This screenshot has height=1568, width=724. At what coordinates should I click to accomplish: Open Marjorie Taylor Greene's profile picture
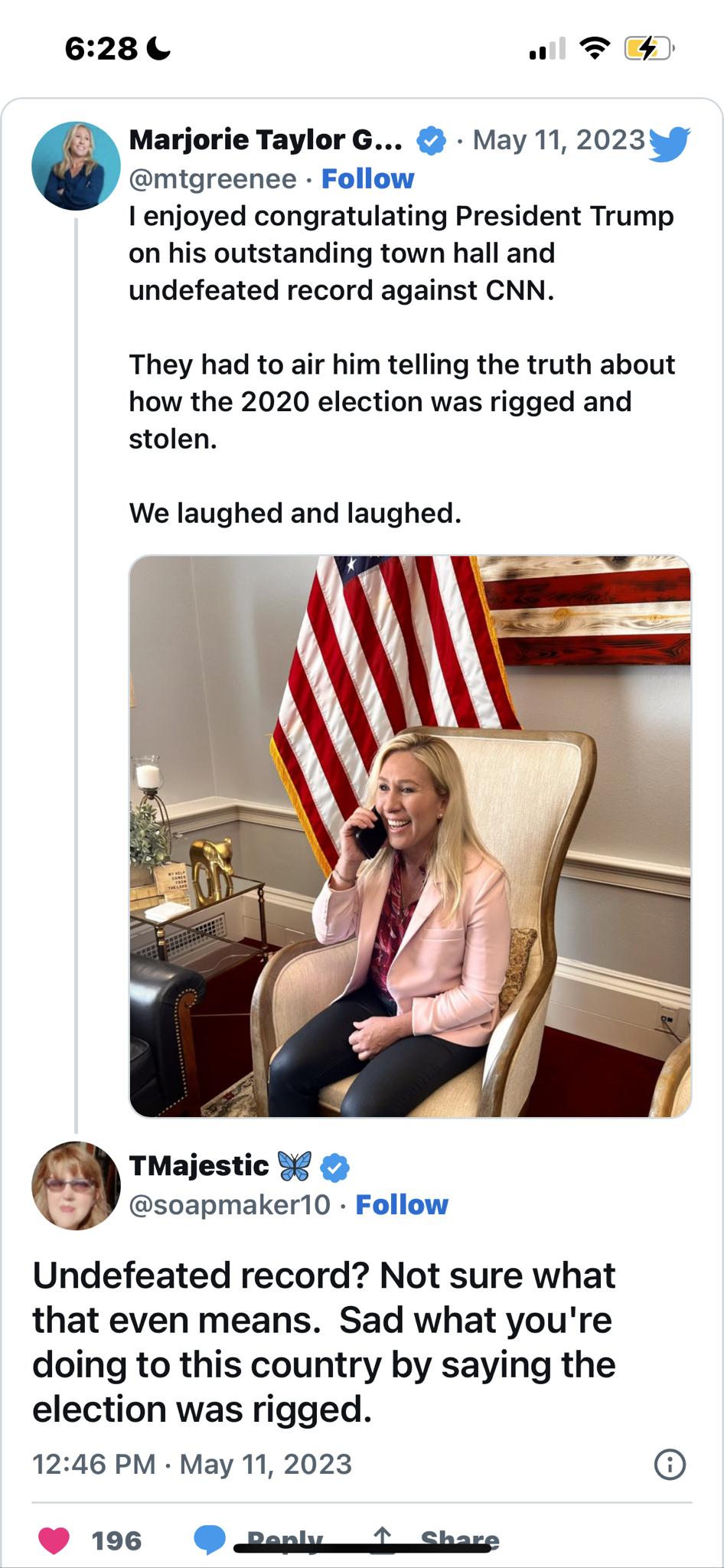(x=76, y=165)
